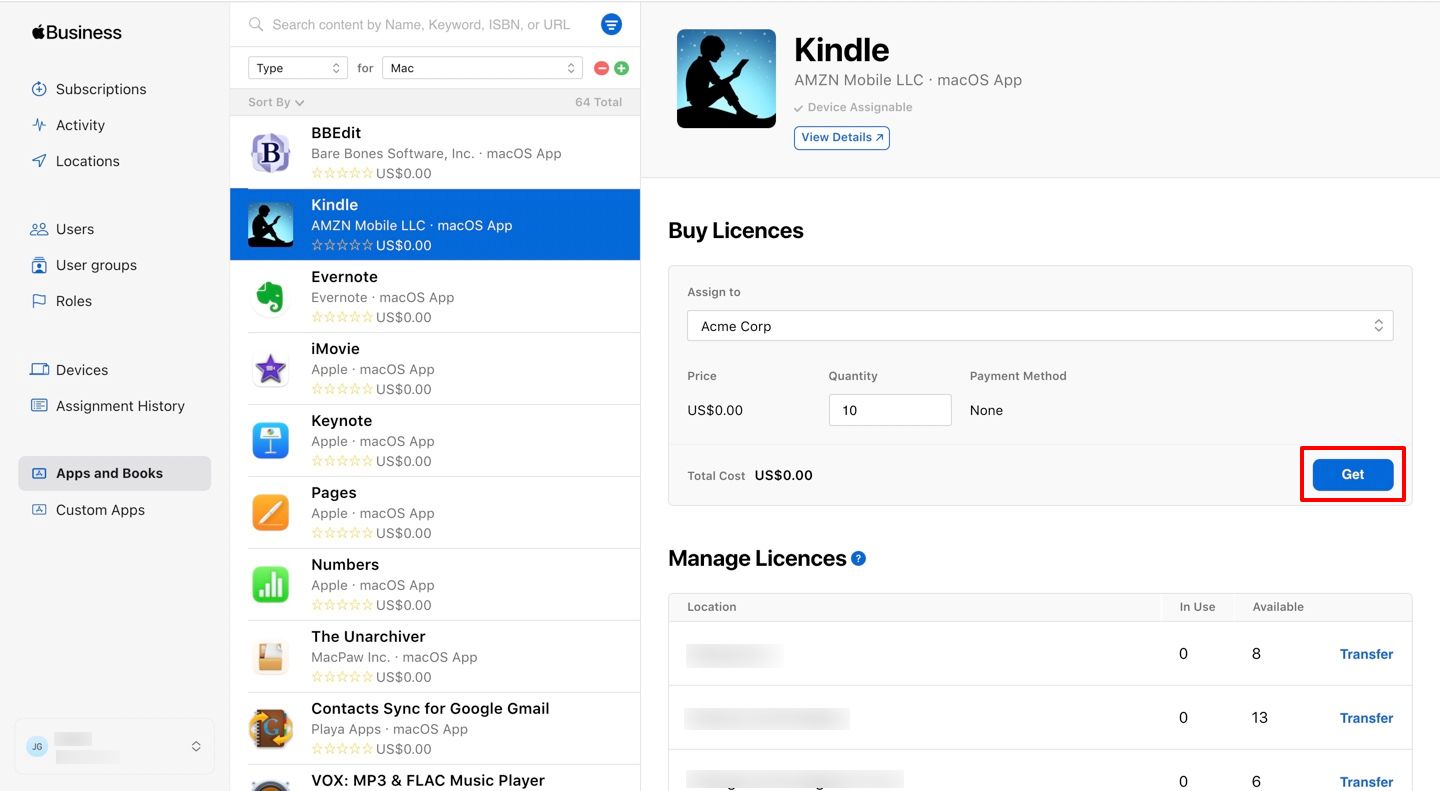Screen dimensions: 1440x791
Task: Click the 64 Total count
Action: click(x=599, y=102)
